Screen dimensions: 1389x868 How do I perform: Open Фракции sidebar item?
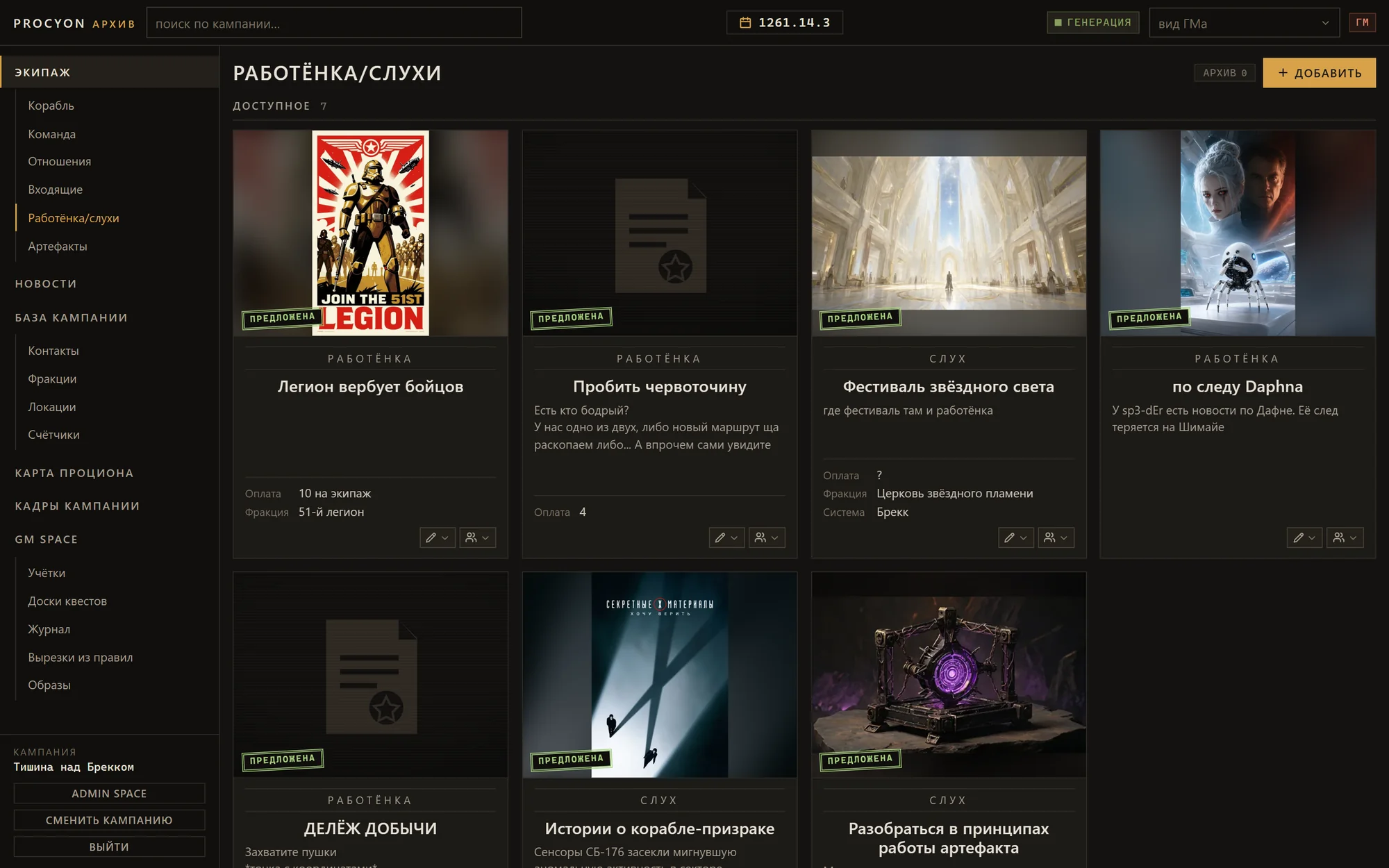[52, 379]
